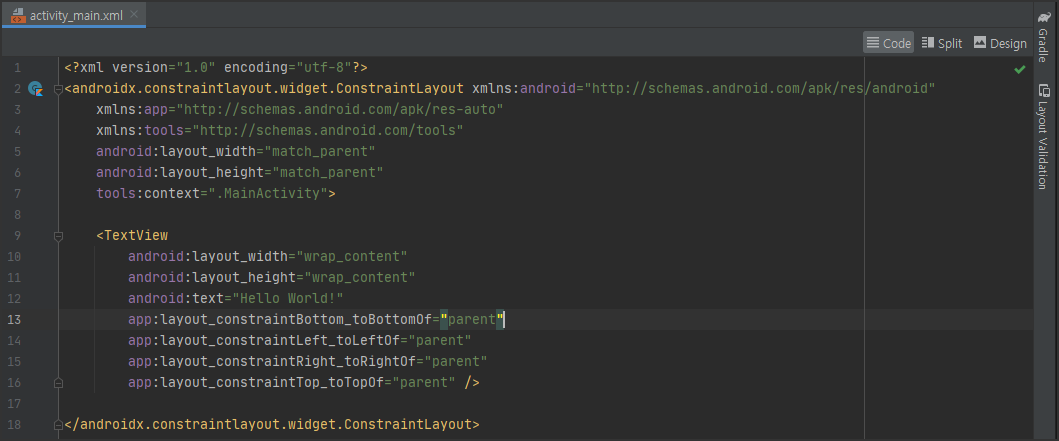Image resolution: width=1059 pixels, height=441 pixels.
Task: Close the activity_main.xml tab
Action: pos(134,14)
